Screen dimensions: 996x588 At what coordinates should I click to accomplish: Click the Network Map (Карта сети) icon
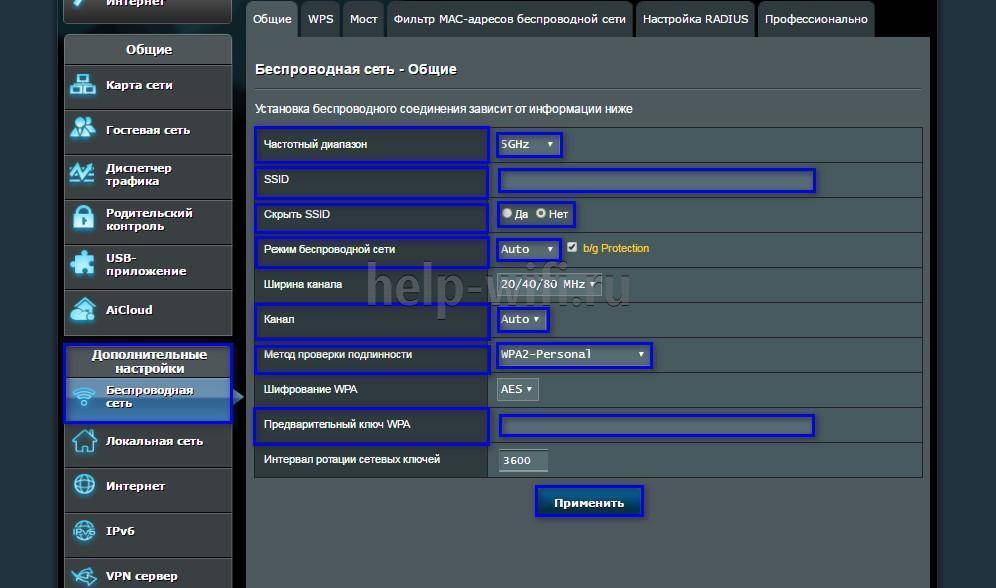[x=83, y=86]
